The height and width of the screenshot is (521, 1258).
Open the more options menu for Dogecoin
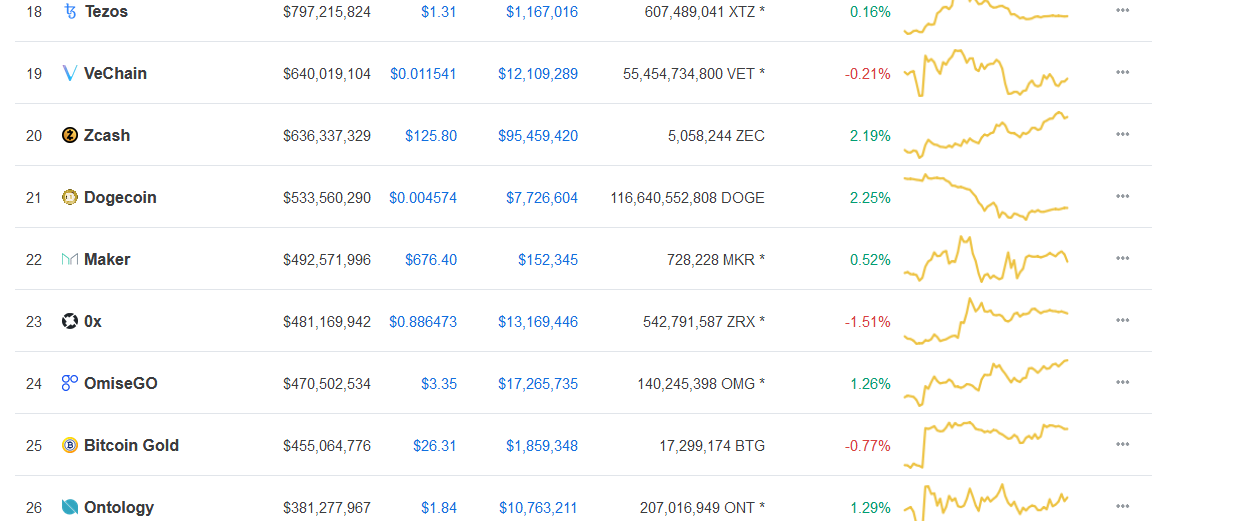pyautogui.click(x=1123, y=196)
